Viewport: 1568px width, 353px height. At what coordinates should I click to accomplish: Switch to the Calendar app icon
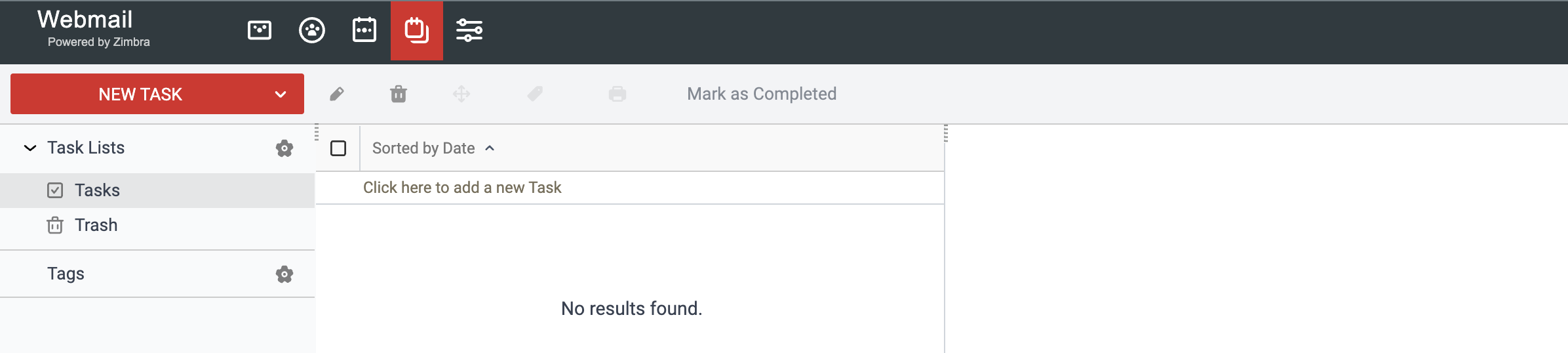(x=364, y=30)
